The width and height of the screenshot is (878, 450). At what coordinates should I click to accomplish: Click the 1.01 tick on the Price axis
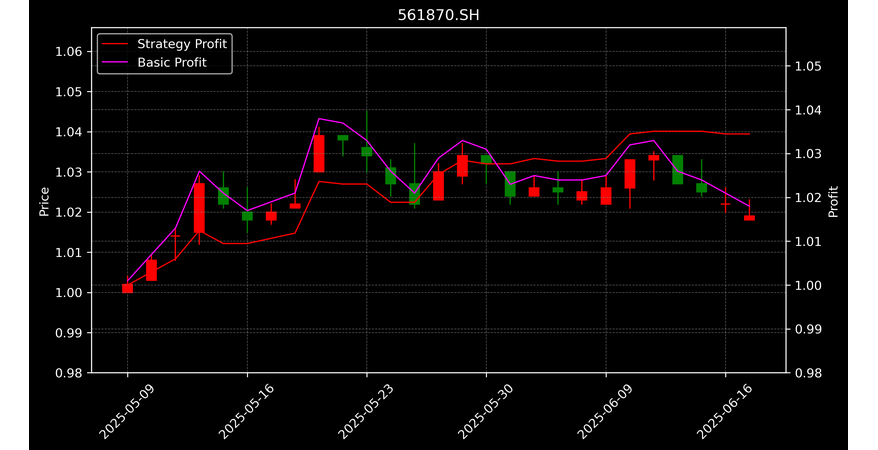click(69, 252)
